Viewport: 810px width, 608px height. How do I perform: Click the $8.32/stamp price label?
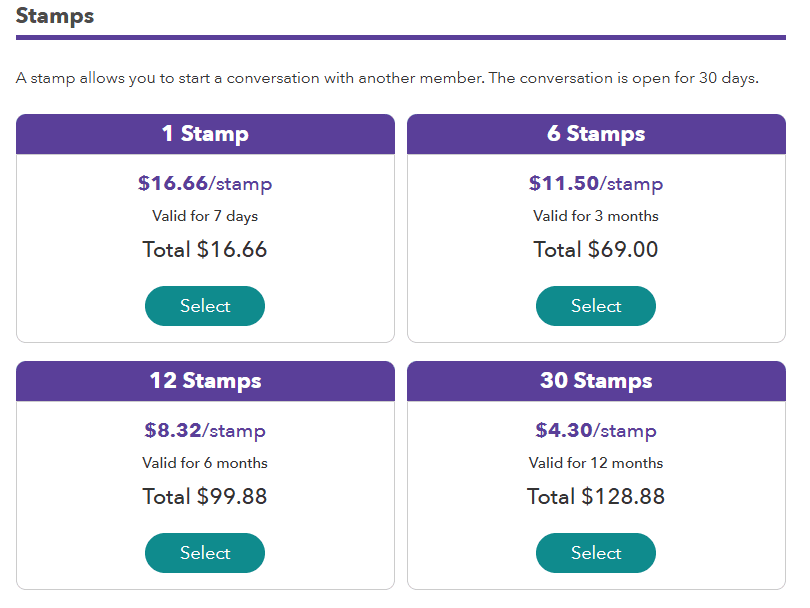coord(205,431)
